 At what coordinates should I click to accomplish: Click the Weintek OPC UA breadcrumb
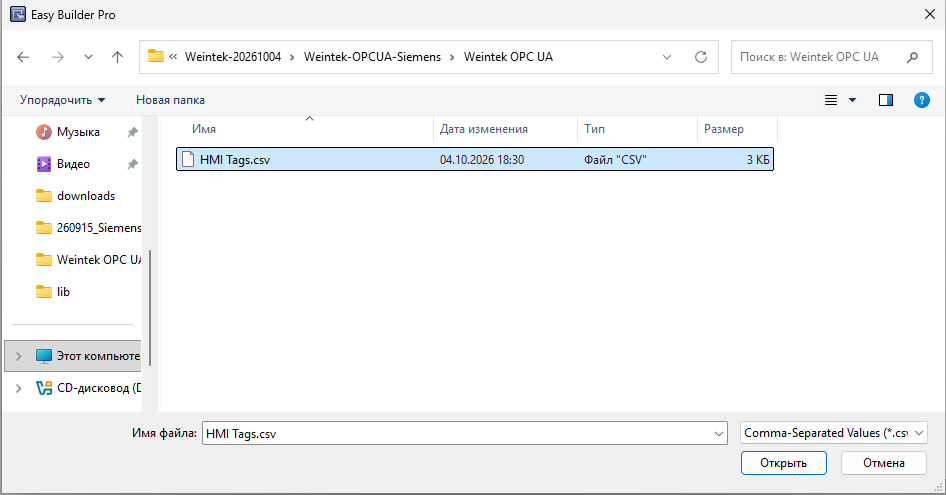click(x=508, y=57)
